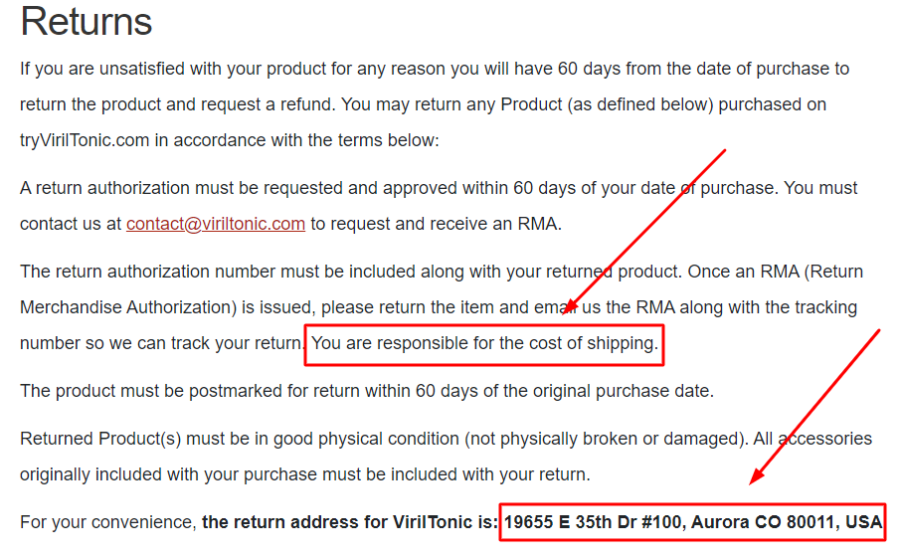Click the highlighted shipping cost responsibility sentence

click(484, 344)
